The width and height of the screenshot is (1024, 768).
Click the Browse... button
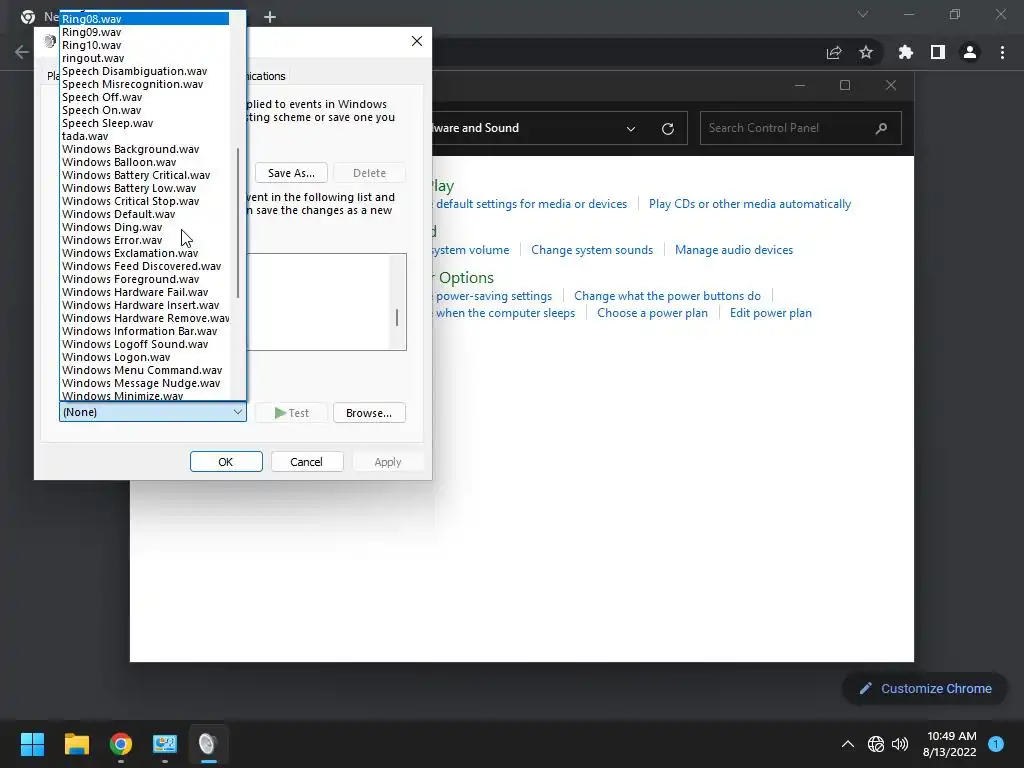click(369, 413)
